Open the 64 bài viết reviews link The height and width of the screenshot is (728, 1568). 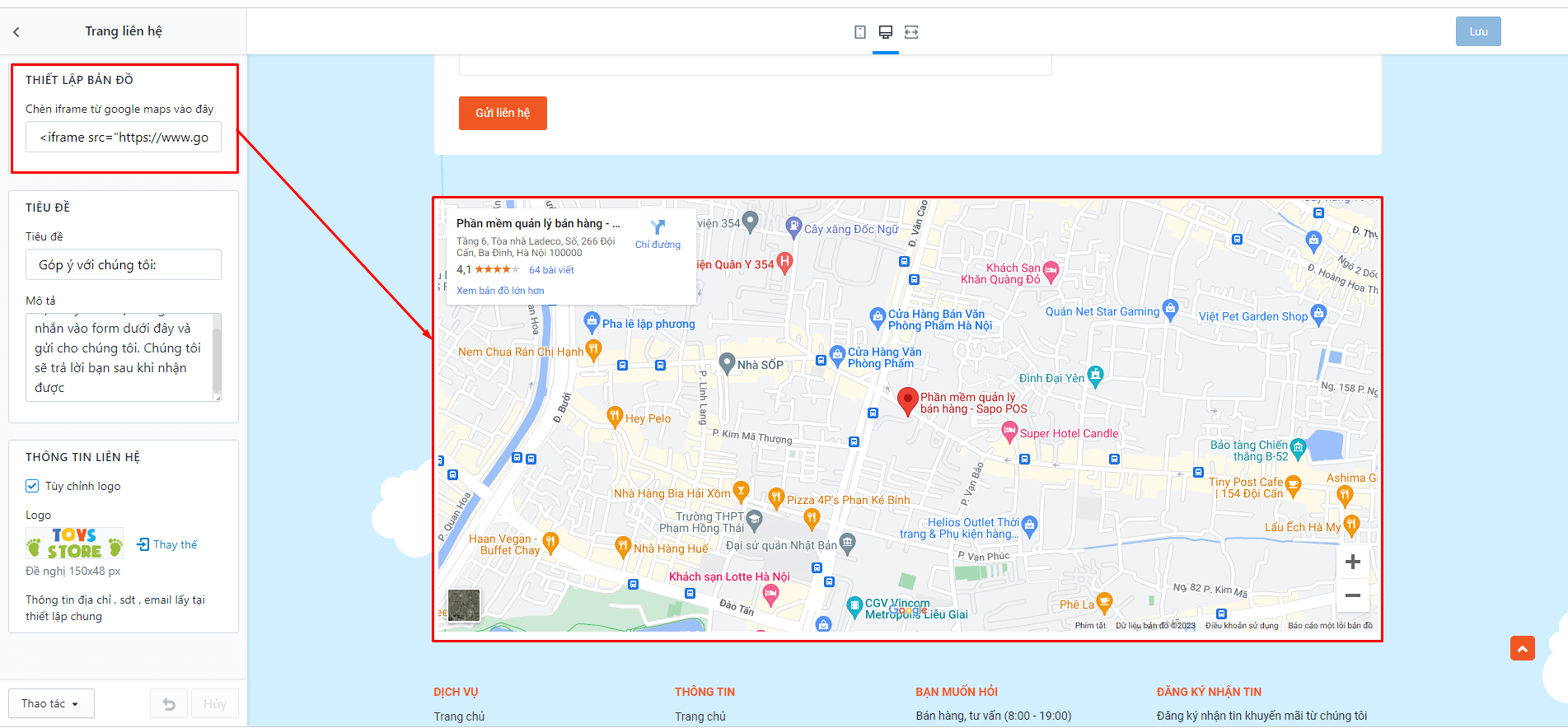pos(551,270)
